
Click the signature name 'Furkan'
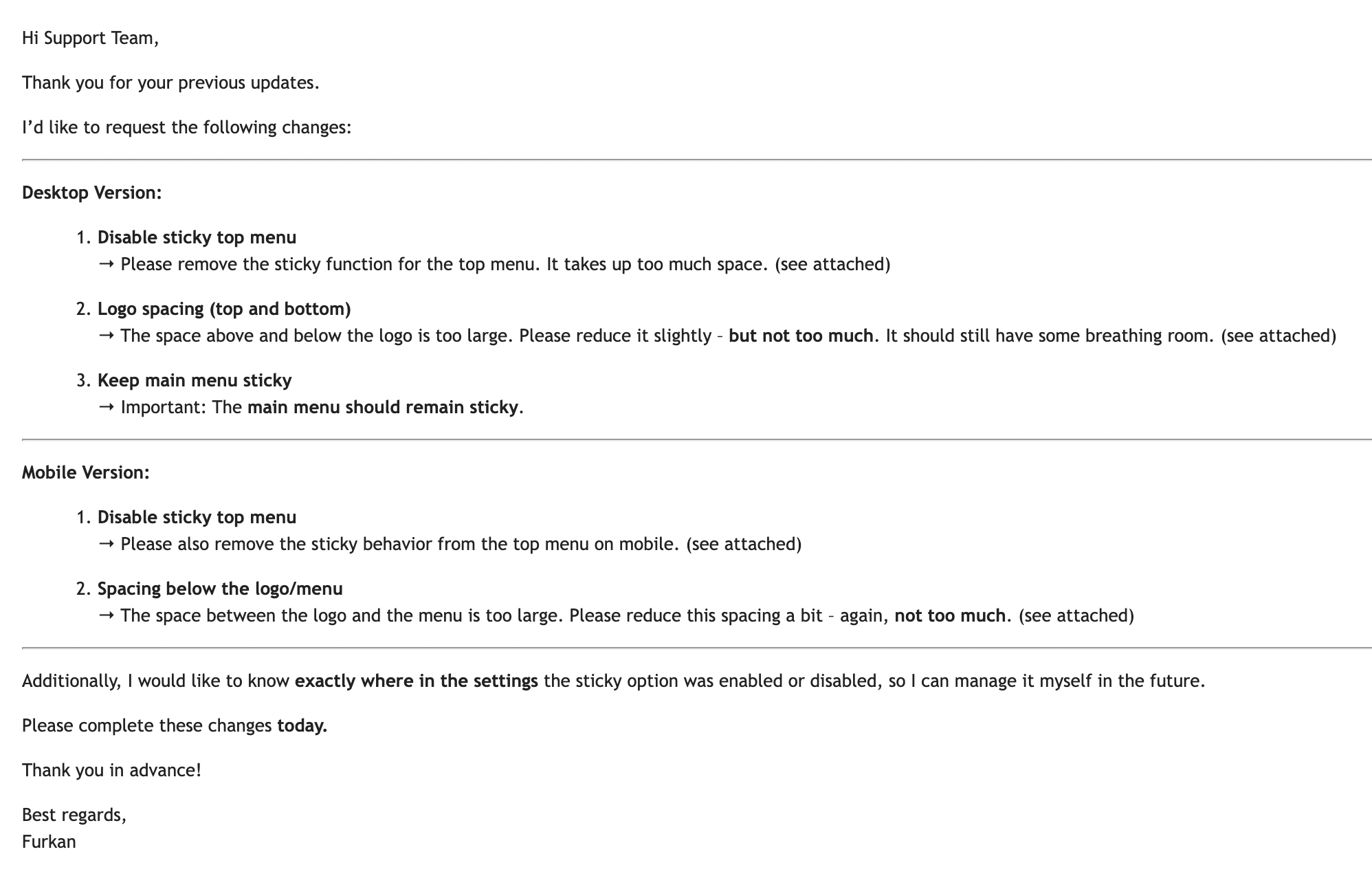(49, 842)
